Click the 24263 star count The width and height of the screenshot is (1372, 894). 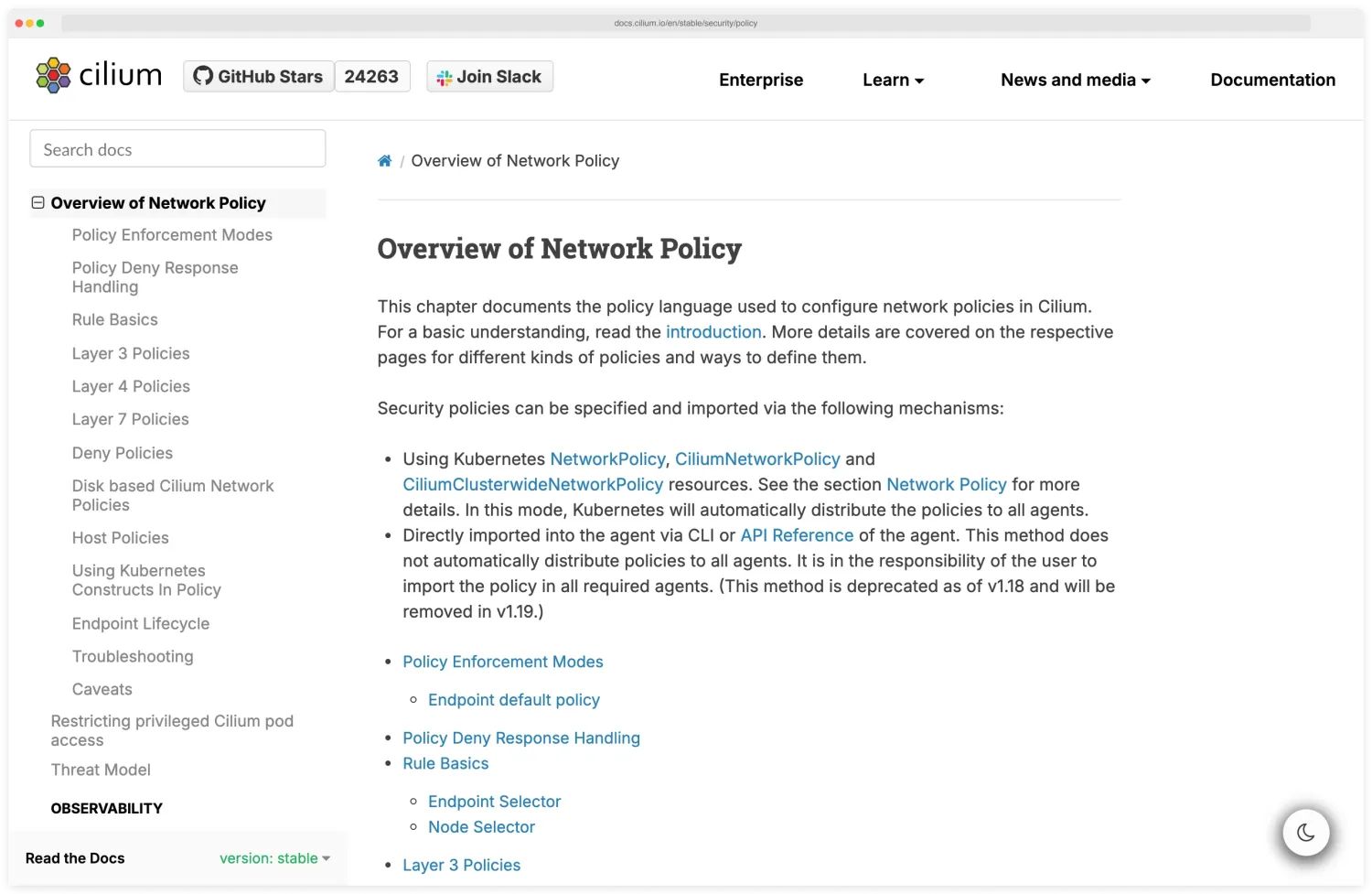tap(371, 77)
